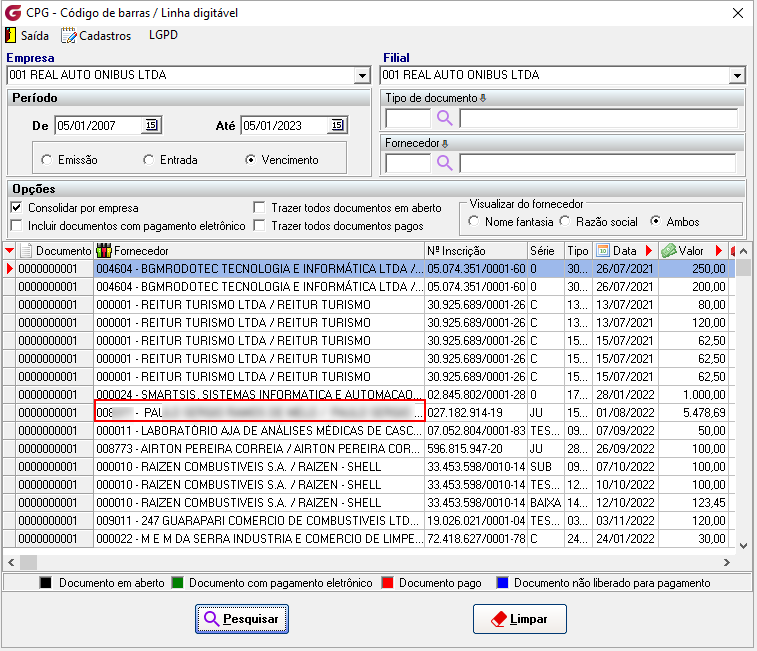Click red arrow next to Data header

pos(649,251)
